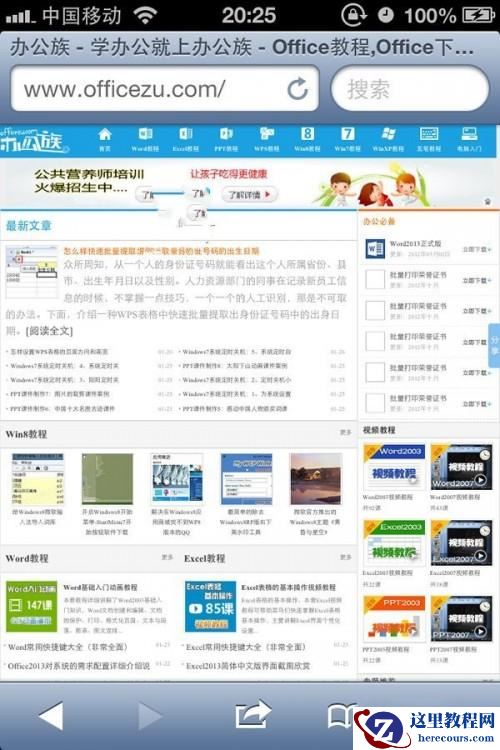
Task: Tap the browser share icon
Action: pos(253,714)
